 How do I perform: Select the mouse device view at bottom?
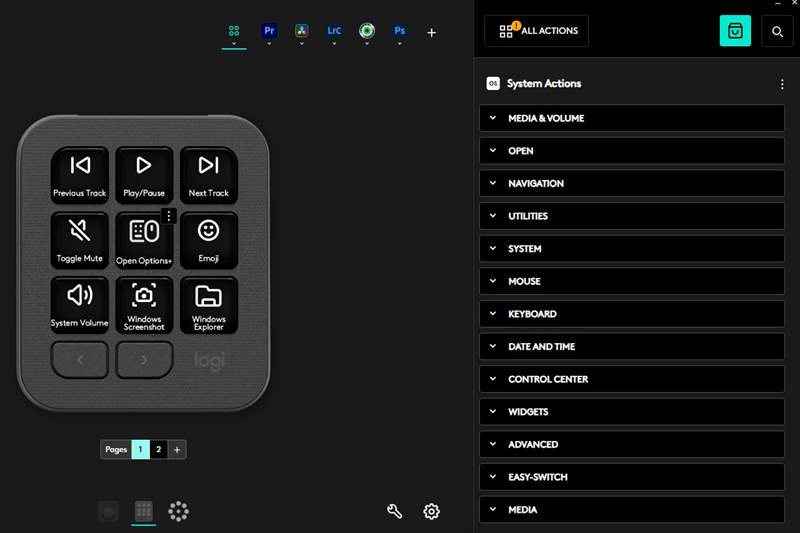click(x=108, y=512)
